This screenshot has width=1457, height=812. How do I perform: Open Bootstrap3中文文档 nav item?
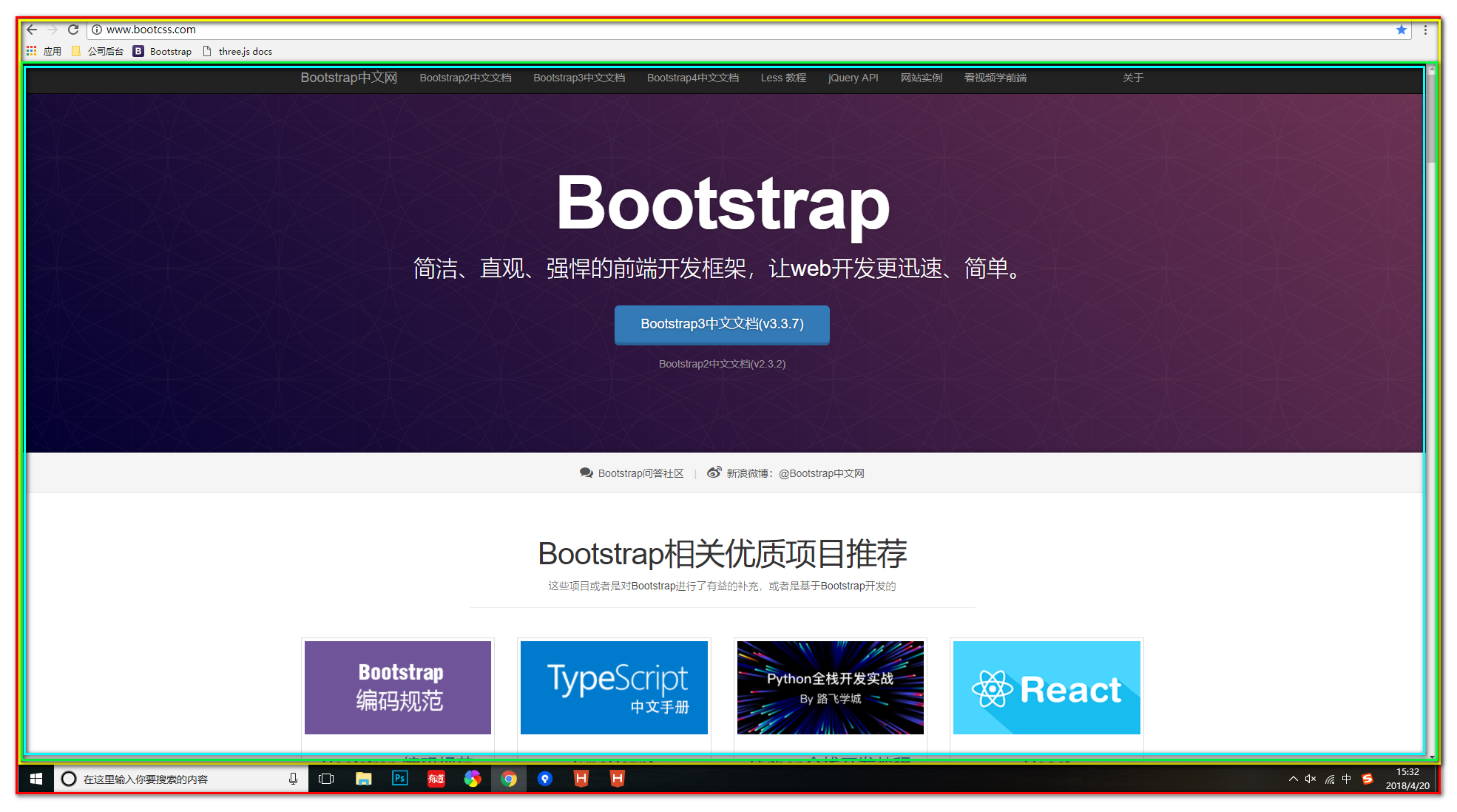579,78
